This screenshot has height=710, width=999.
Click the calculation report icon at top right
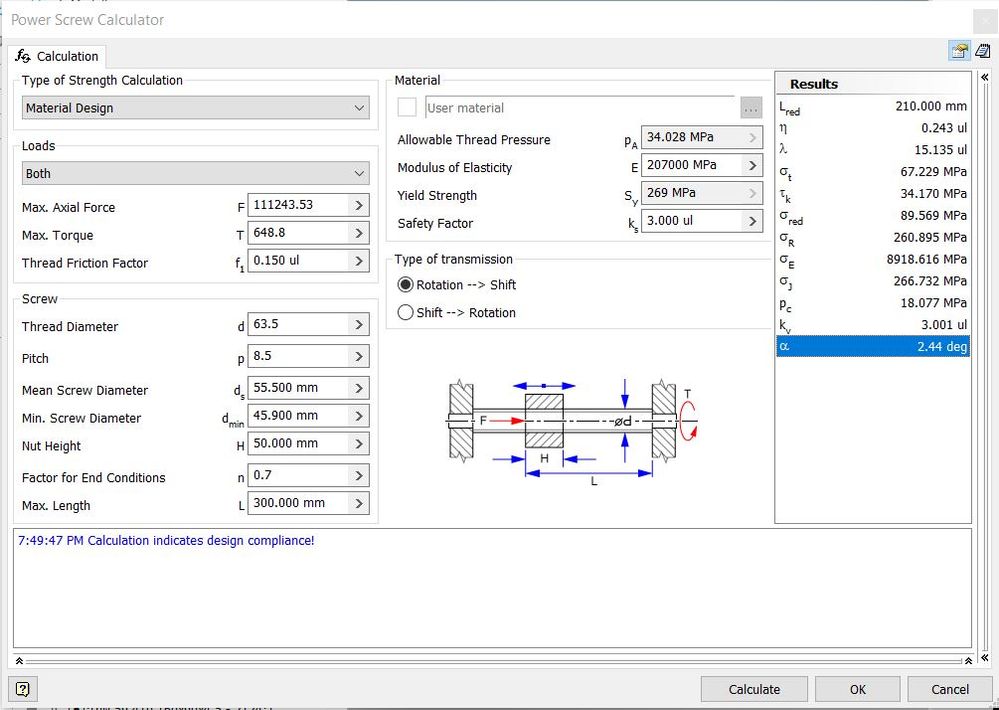[982, 51]
